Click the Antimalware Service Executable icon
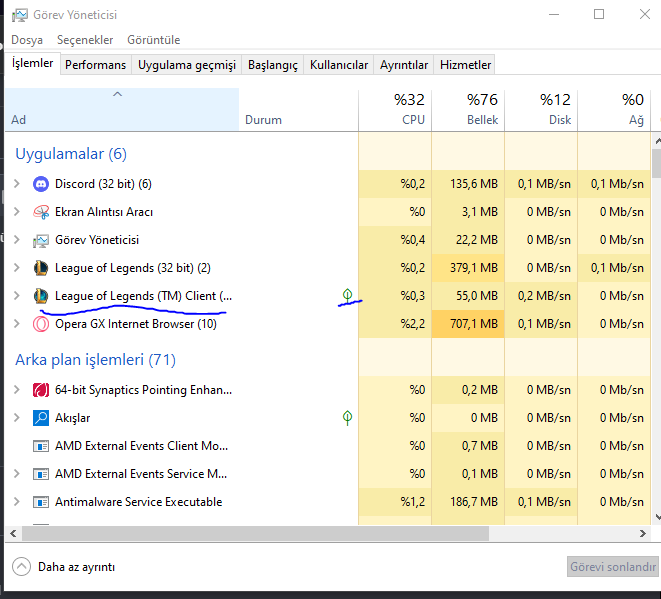Screen dimensions: 661x599 click(x=41, y=502)
